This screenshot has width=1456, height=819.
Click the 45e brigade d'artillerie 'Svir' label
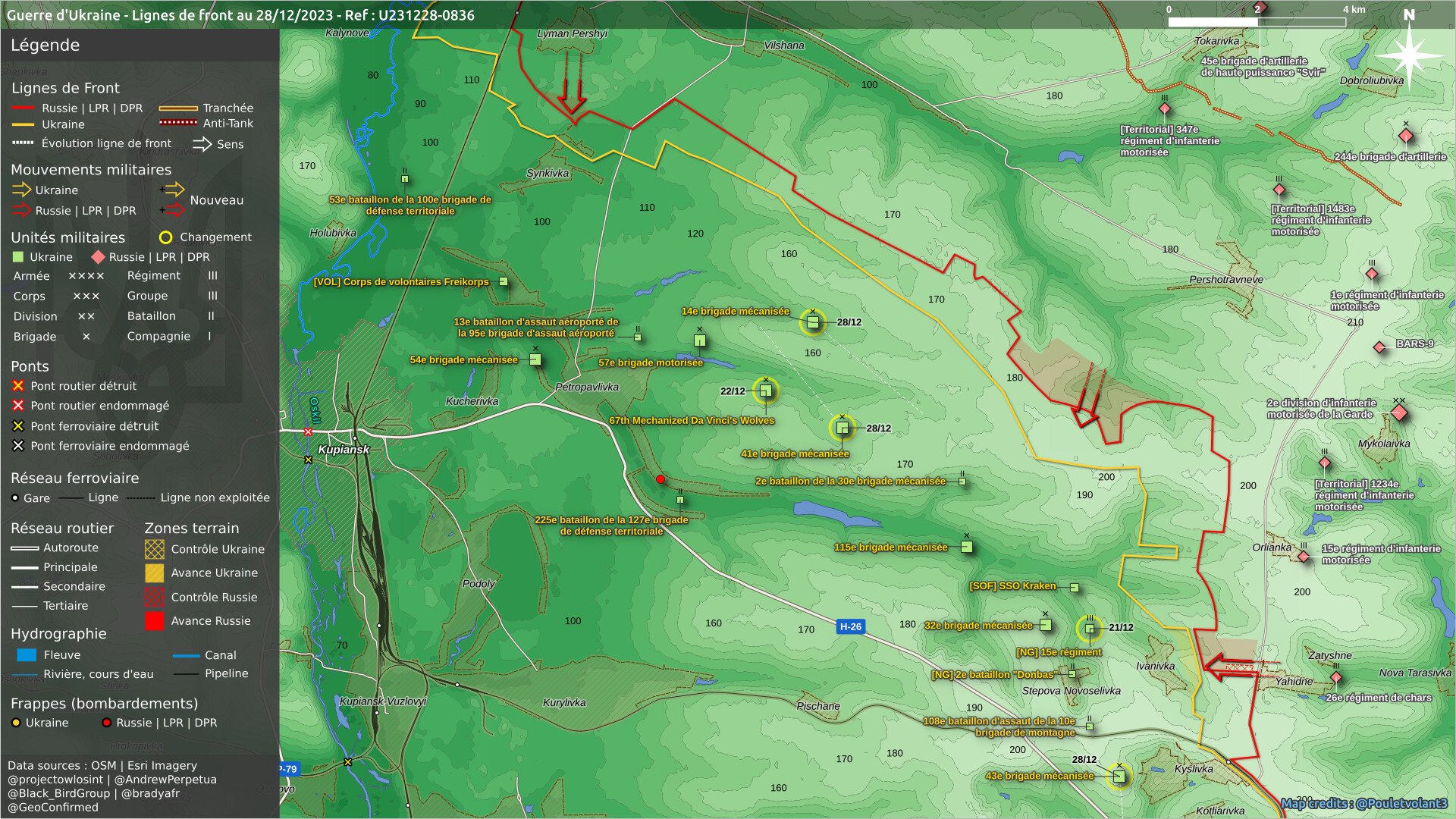1263,67
